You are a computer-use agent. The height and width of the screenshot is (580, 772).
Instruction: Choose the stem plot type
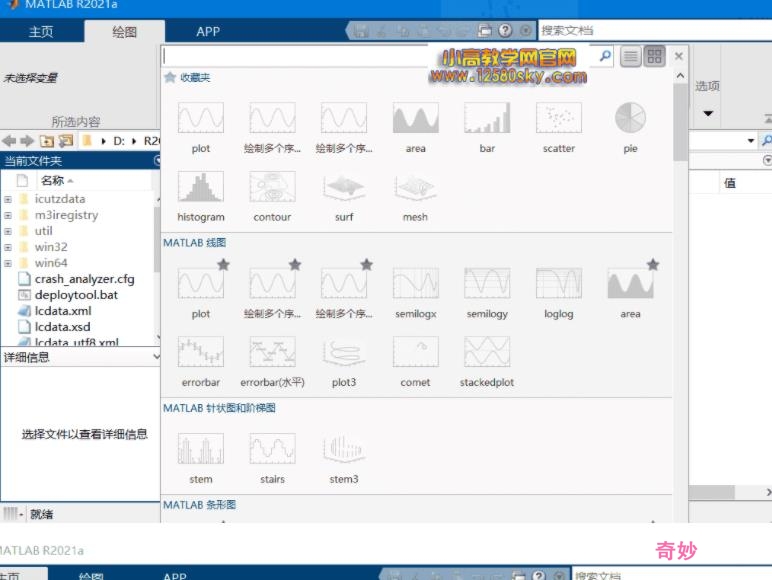200,458
